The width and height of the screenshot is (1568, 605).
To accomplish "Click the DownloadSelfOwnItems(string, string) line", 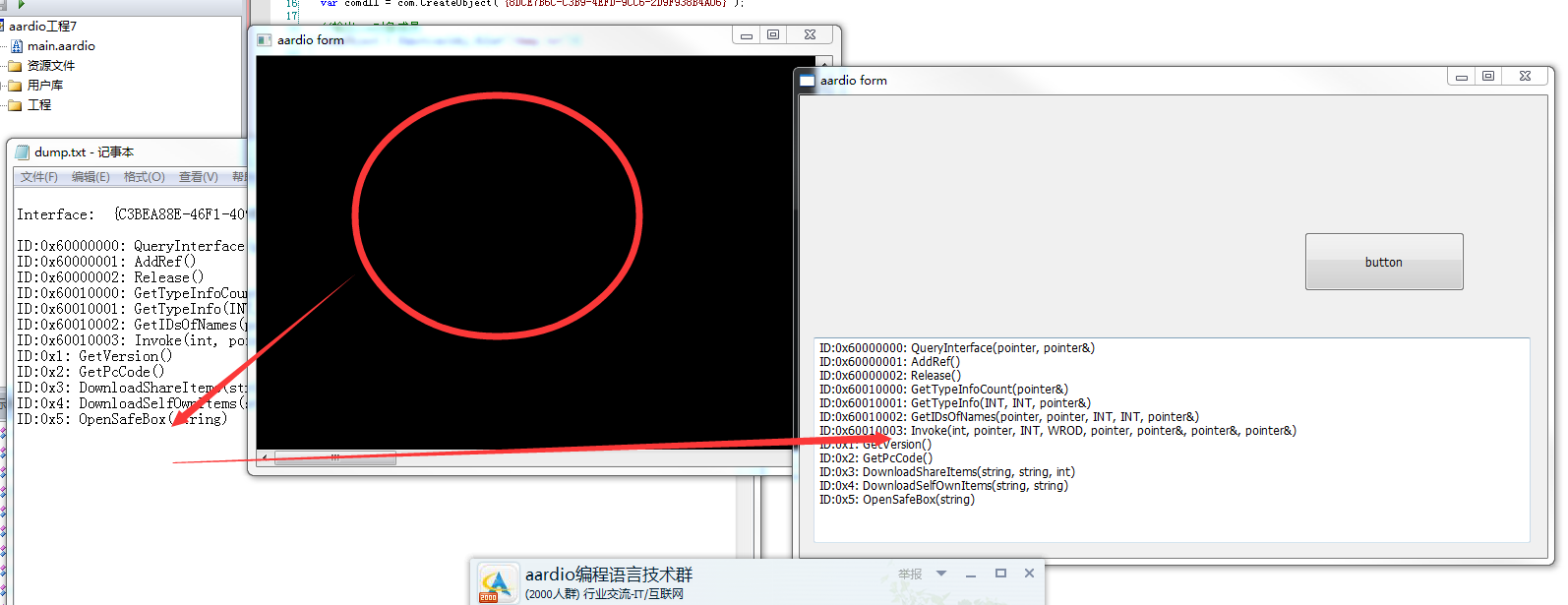I will coord(943,486).
